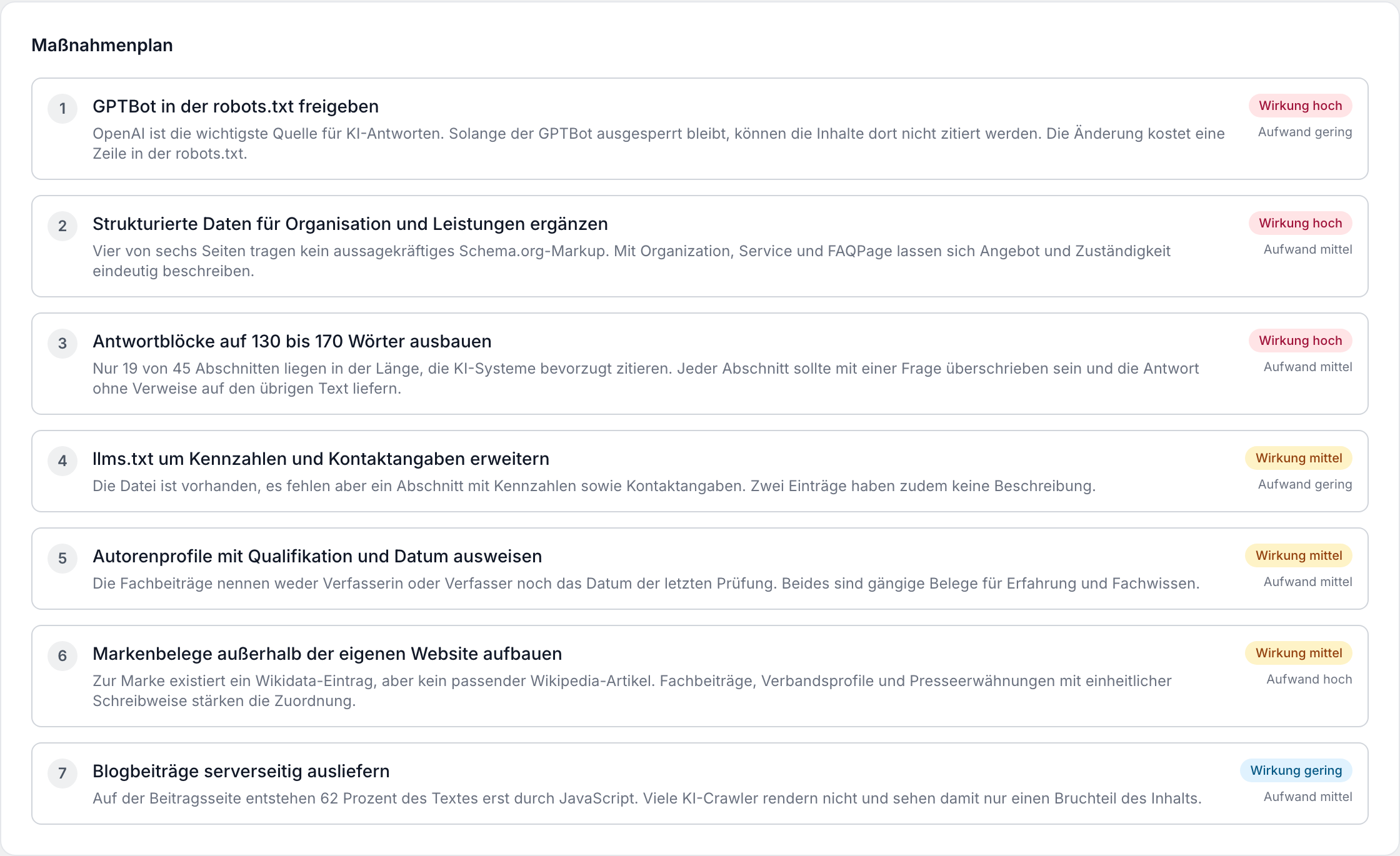
Task: Open 'Strukturierte Daten für Organisation' title
Action: point(350,224)
